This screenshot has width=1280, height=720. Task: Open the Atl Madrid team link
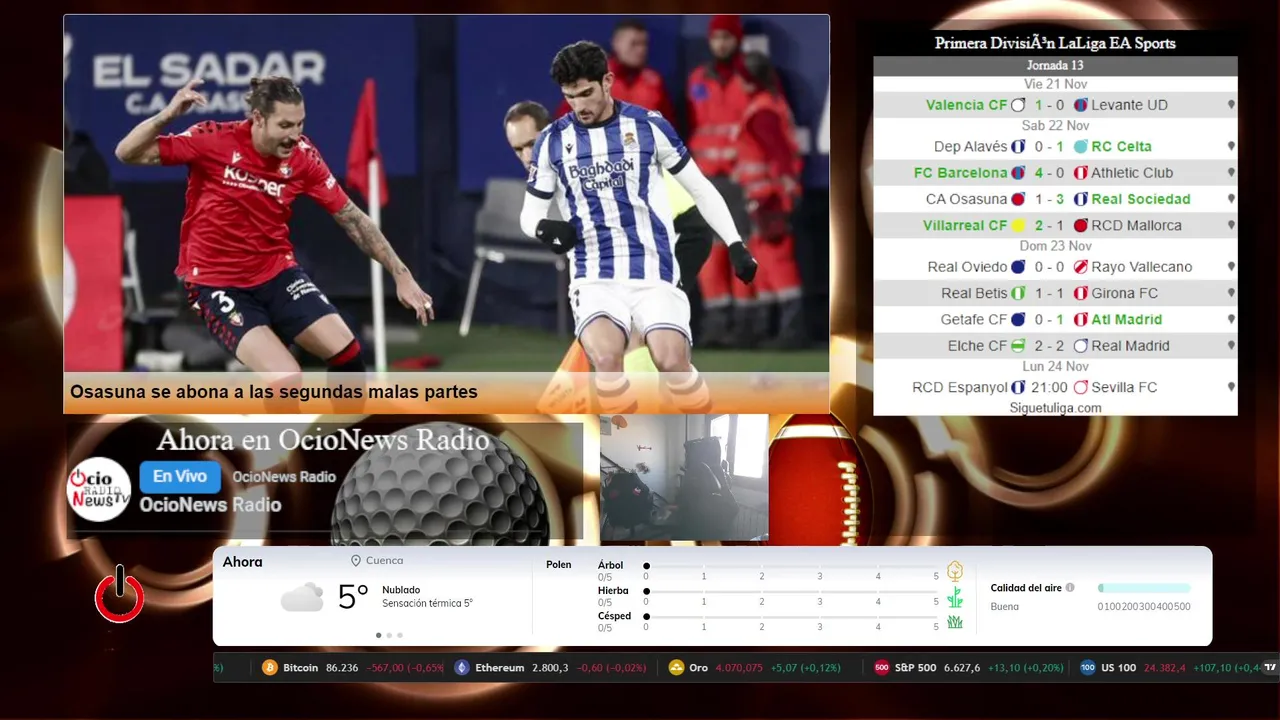[1127, 320]
